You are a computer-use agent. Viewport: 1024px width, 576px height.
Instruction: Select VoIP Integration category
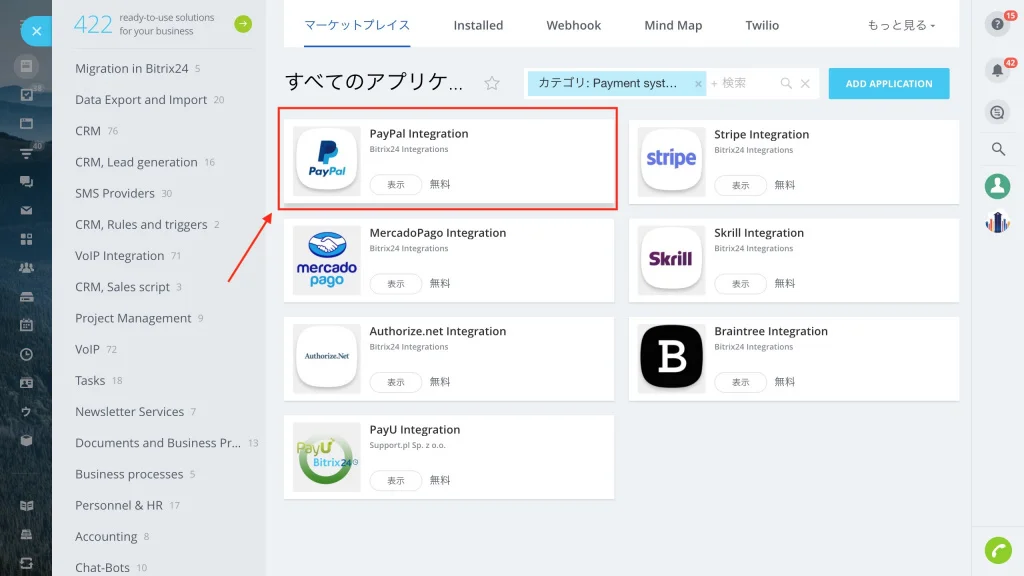120,256
